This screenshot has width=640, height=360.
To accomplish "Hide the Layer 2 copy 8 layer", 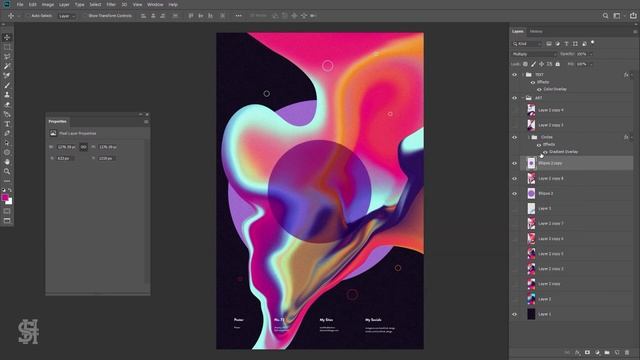I will (x=514, y=178).
